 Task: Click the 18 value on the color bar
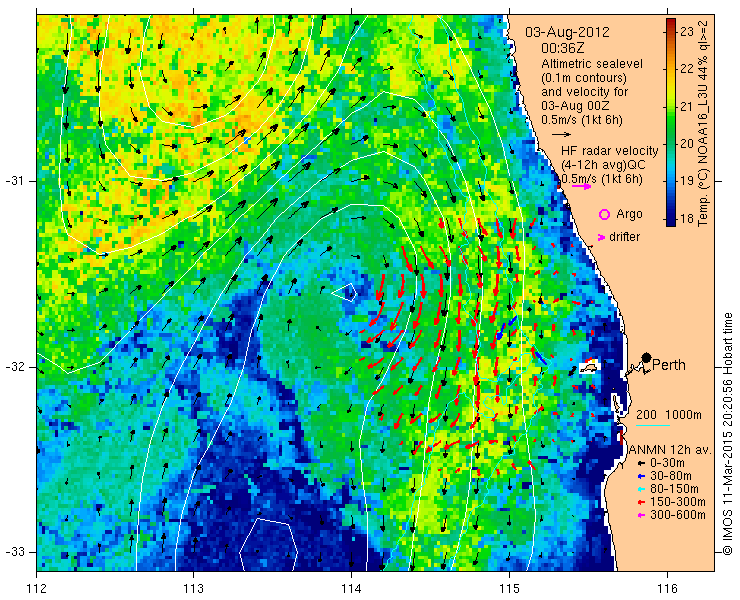pyautogui.click(x=688, y=219)
